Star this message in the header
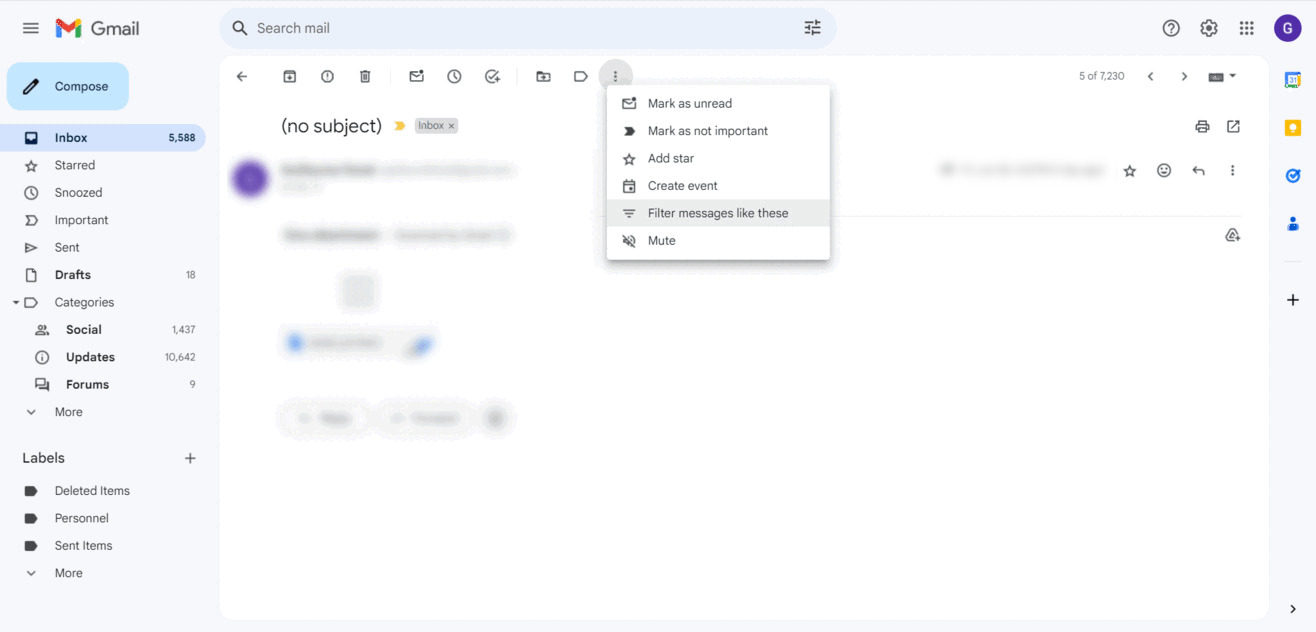The height and width of the screenshot is (632, 1316). pos(1129,171)
